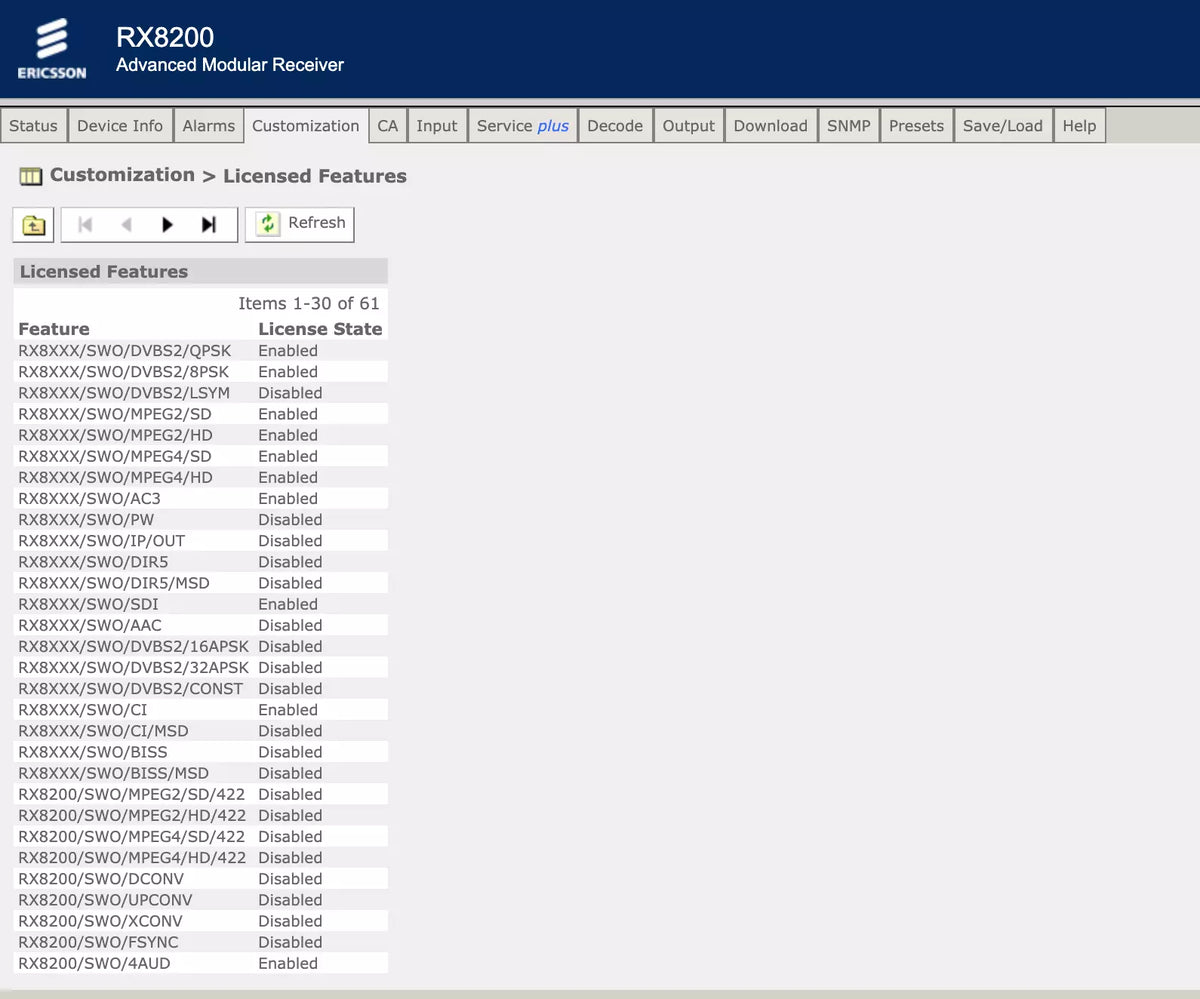Select RX8XXX/SWO/DVBS2/8PSK row

[x=200, y=372]
